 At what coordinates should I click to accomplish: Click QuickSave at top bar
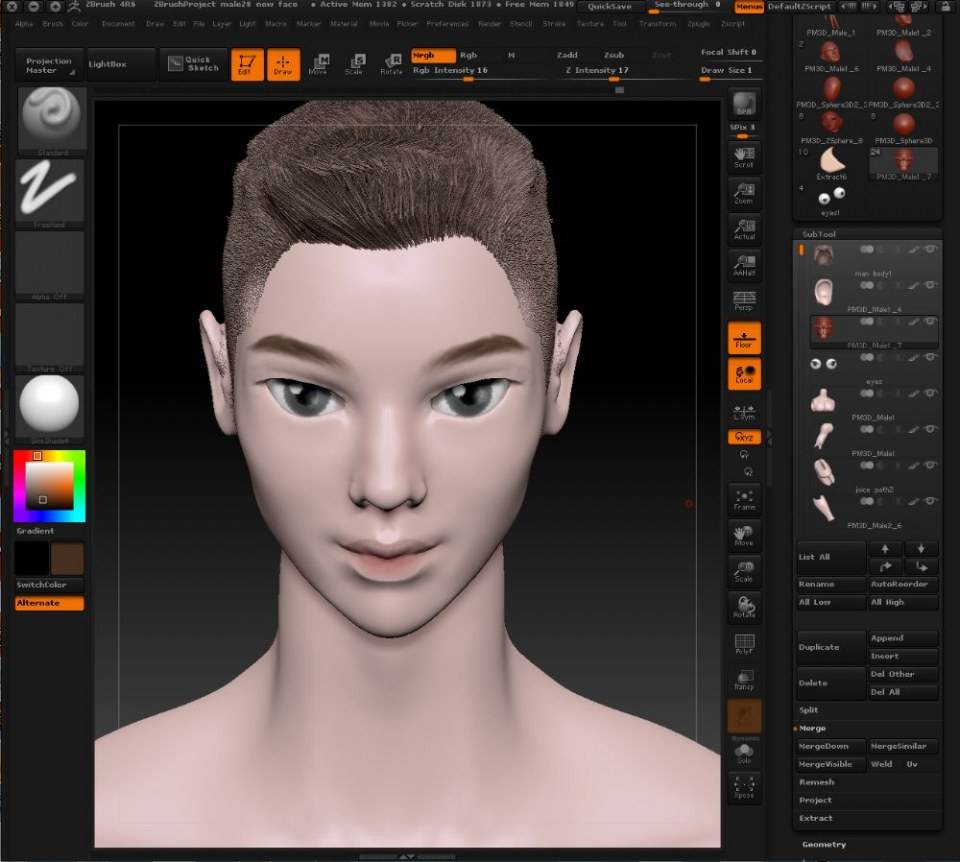[610, 6]
